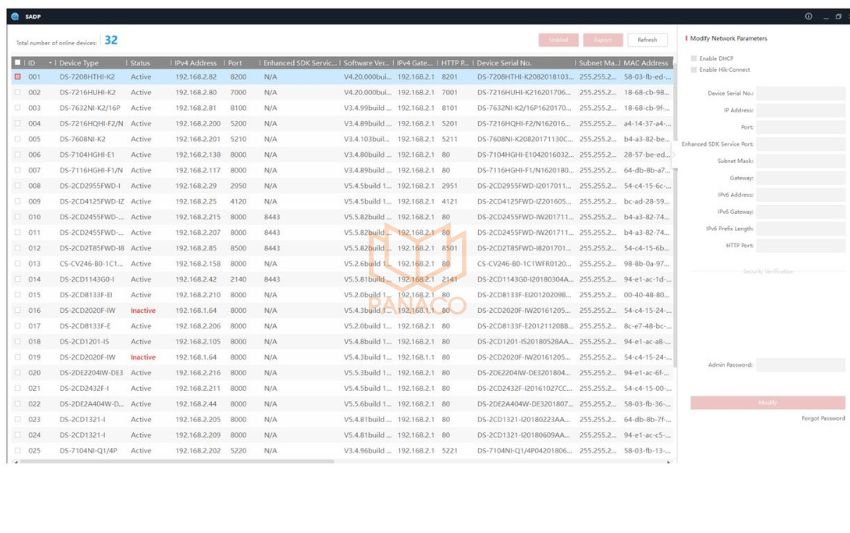Click the red Inactive status in row 016
Viewport: 850px width, 533px height.
[x=143, y=311]
